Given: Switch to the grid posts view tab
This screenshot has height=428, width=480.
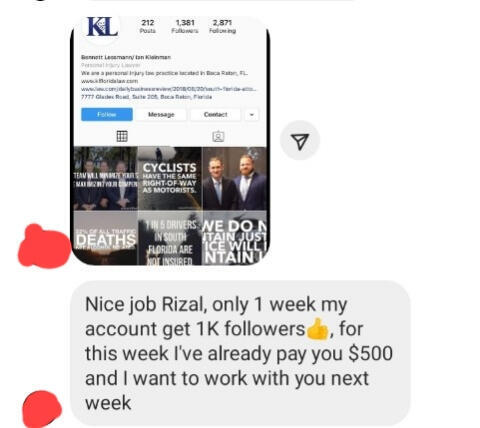Looking at the screenshot, I should 122,136.
